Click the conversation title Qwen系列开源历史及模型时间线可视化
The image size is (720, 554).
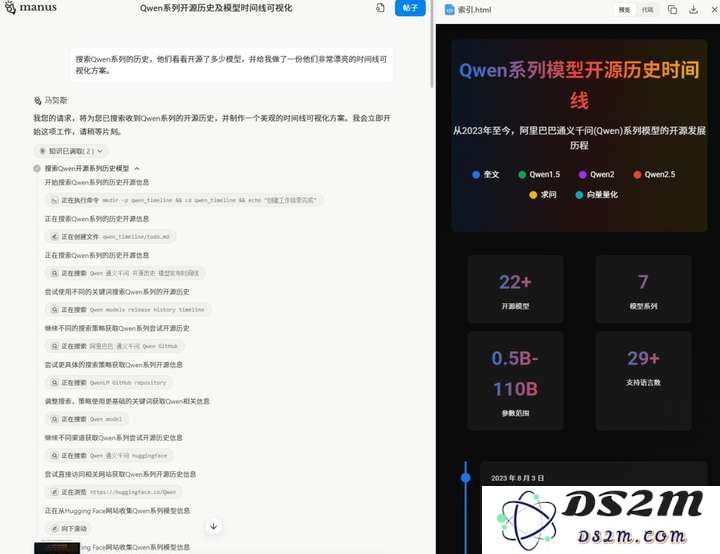216,8
